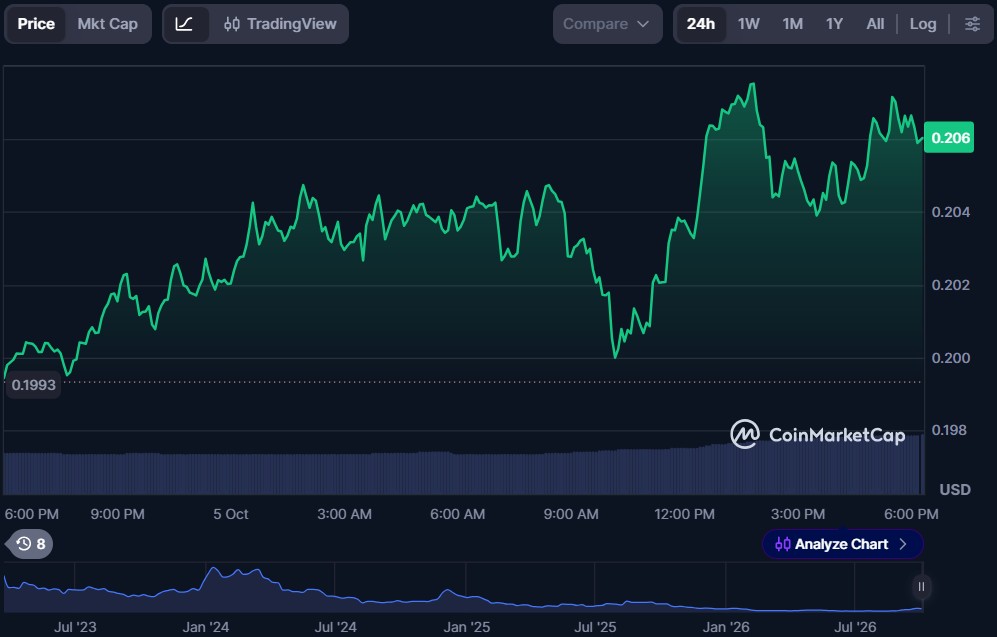
Task: Click the Jan '24 peak in the overview chart
Action: coord(214,568)
